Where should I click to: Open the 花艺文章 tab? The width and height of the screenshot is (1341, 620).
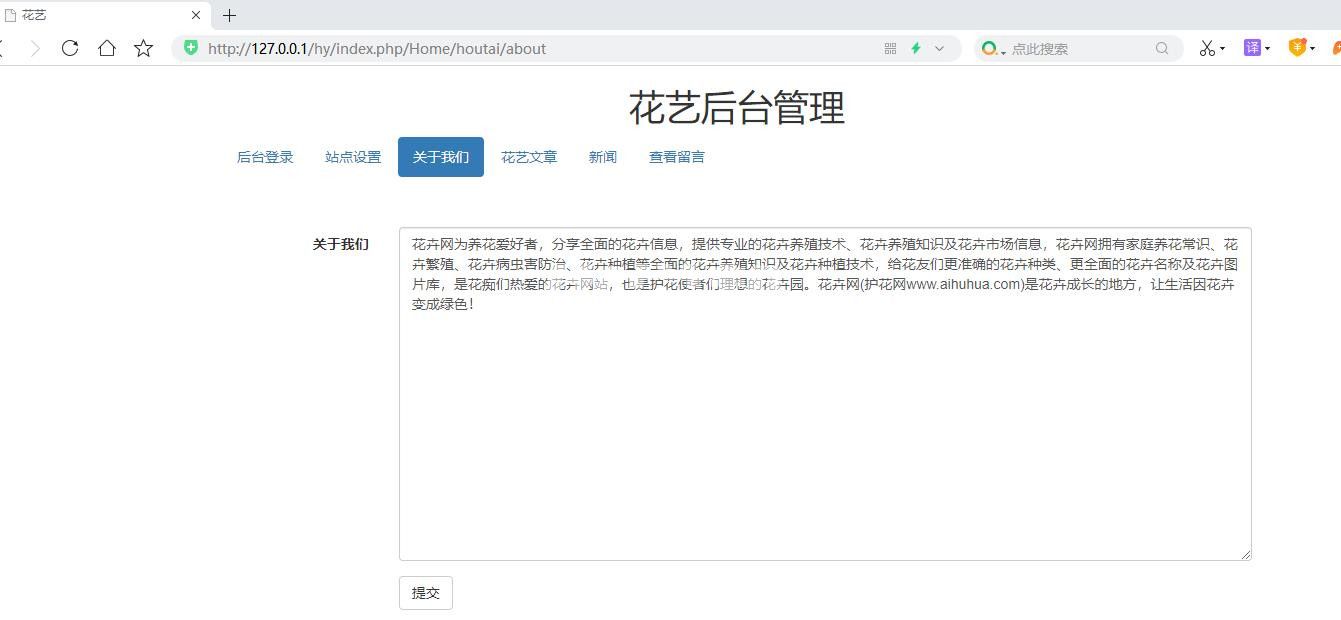click(x=529, y=157)
